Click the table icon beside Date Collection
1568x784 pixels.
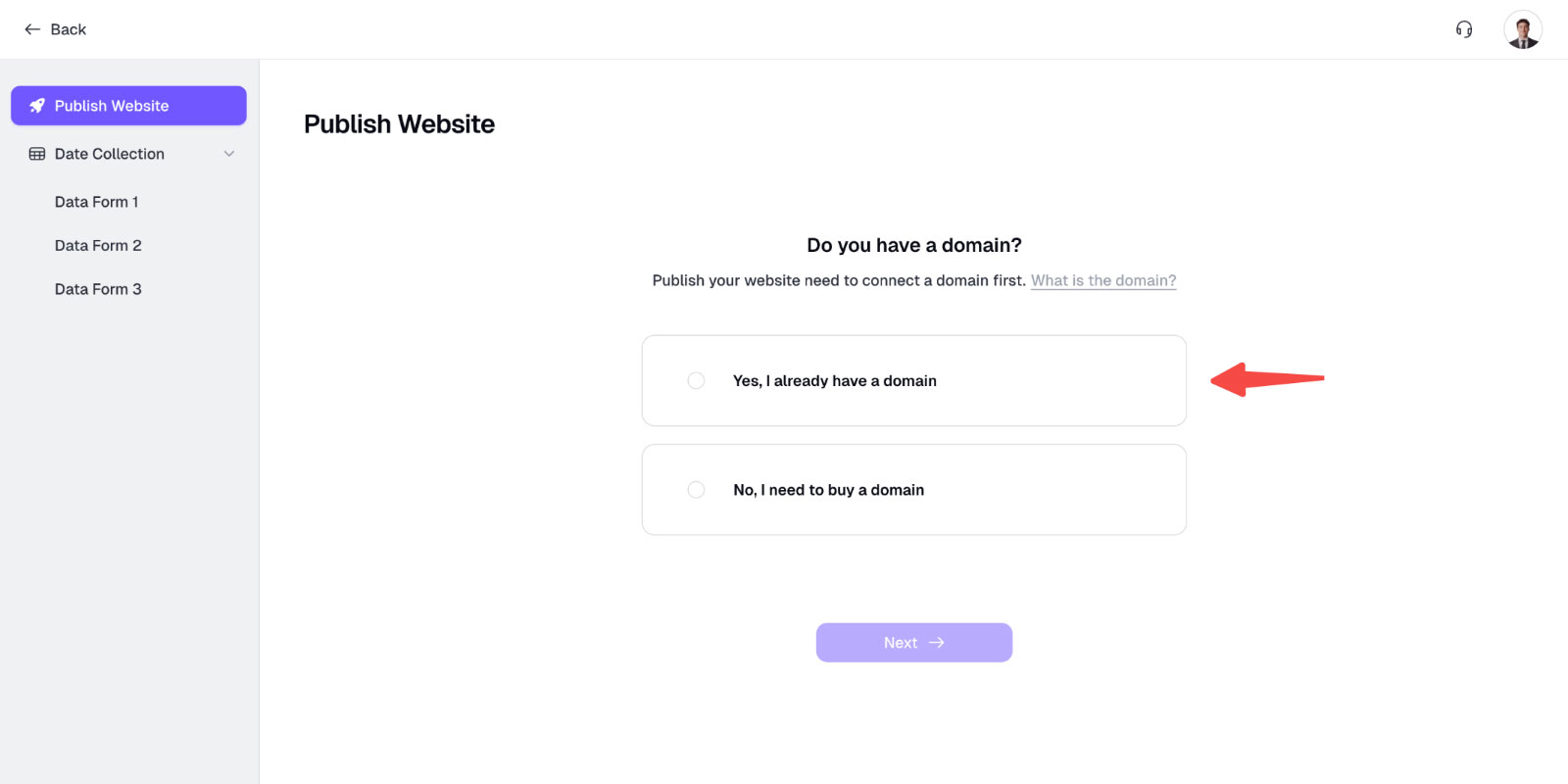[x=37, y=154]
